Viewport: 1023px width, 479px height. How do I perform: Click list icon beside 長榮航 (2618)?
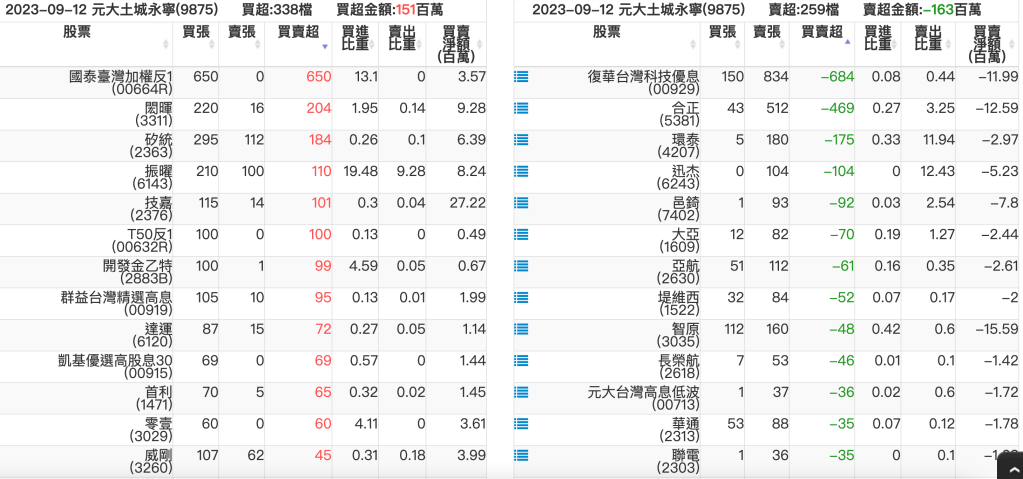521,361
